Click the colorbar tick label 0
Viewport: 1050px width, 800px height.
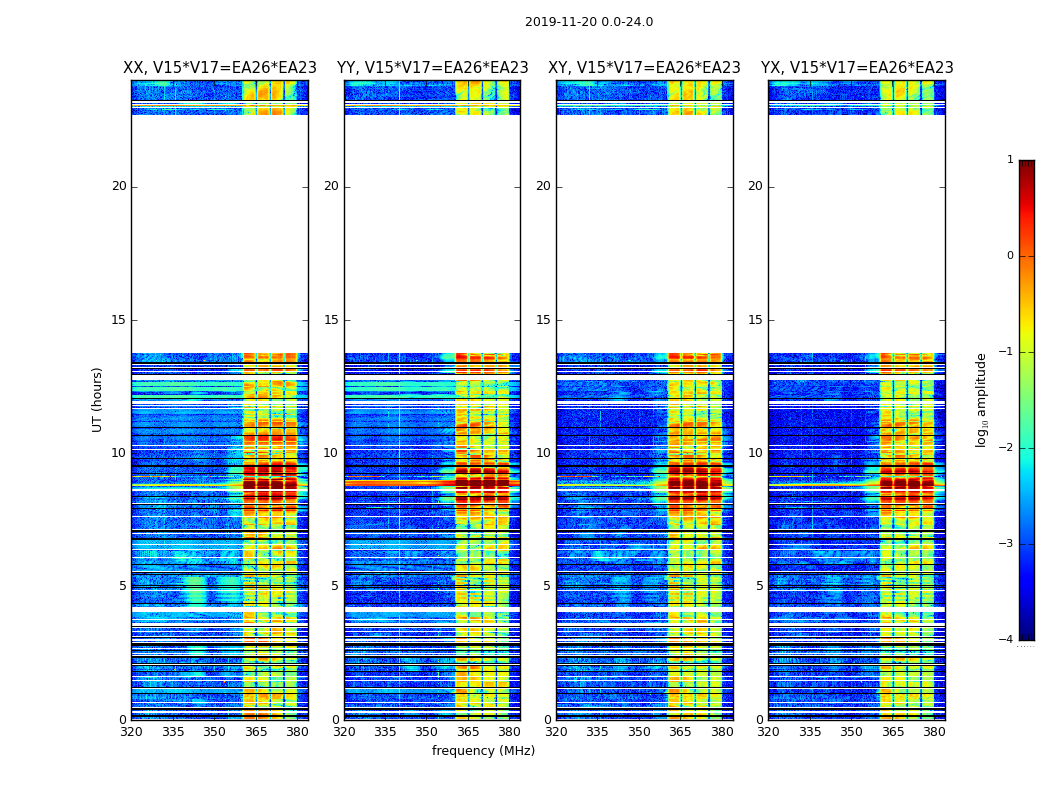point(1010,256)
